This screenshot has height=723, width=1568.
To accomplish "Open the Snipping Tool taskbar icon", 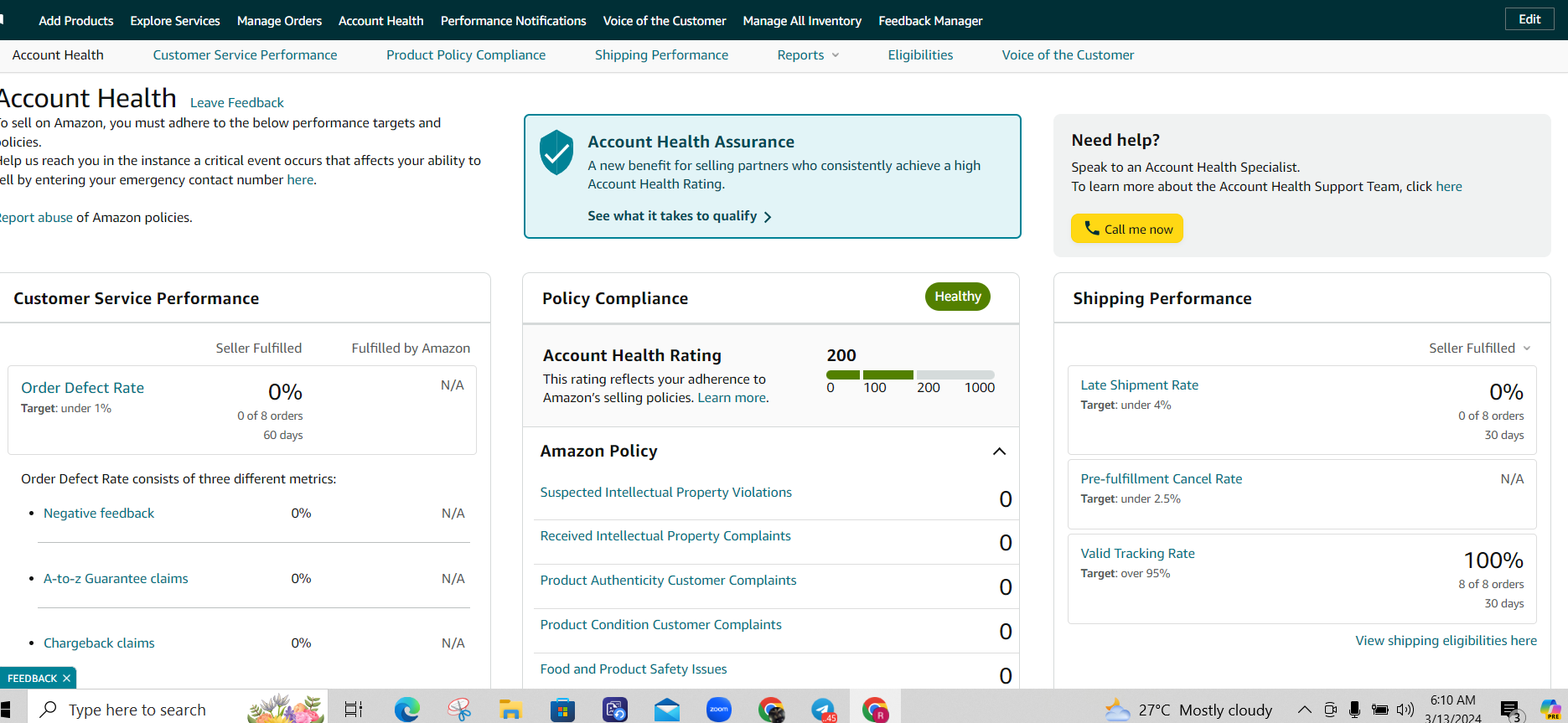I will point(458,710).
